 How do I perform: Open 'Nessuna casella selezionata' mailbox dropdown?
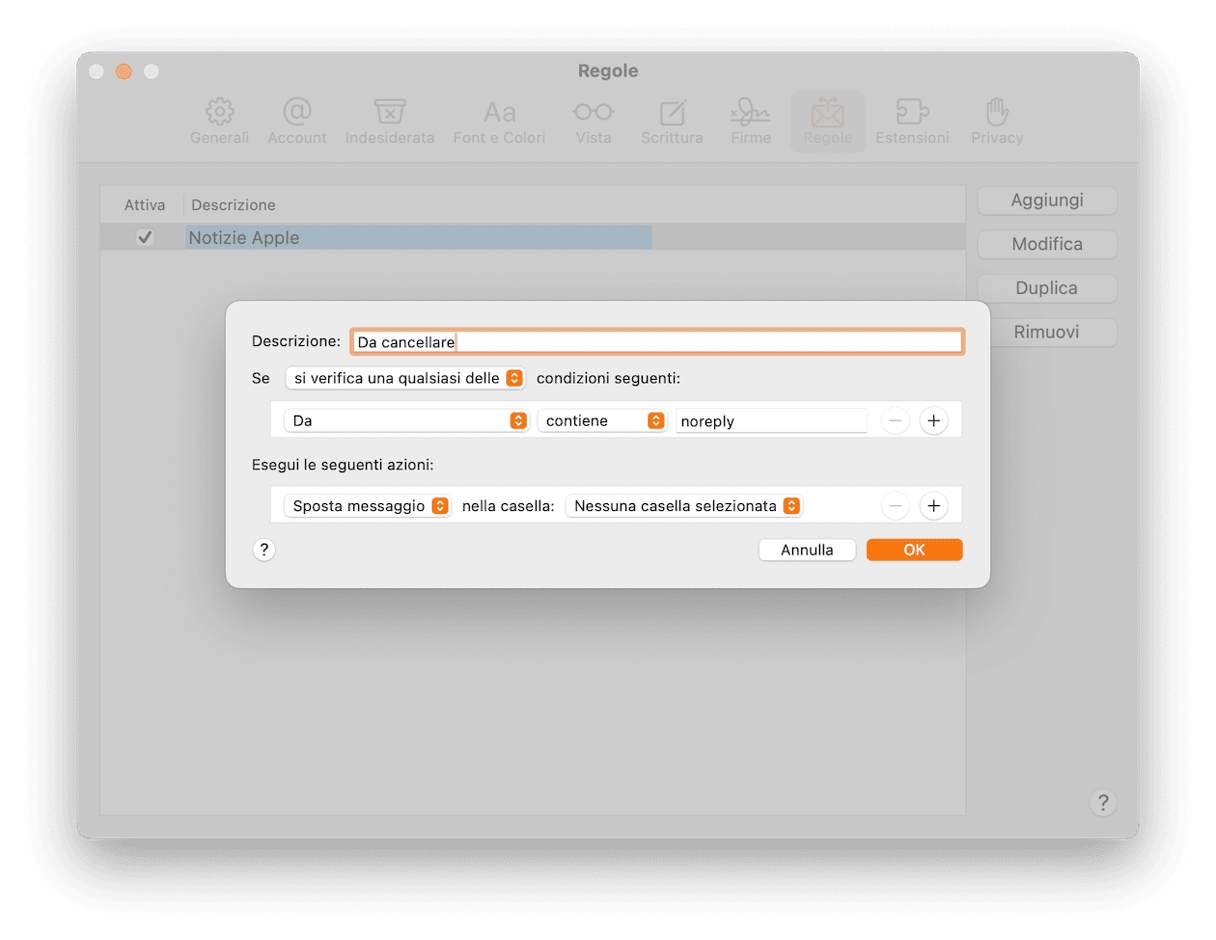[684, 506]
